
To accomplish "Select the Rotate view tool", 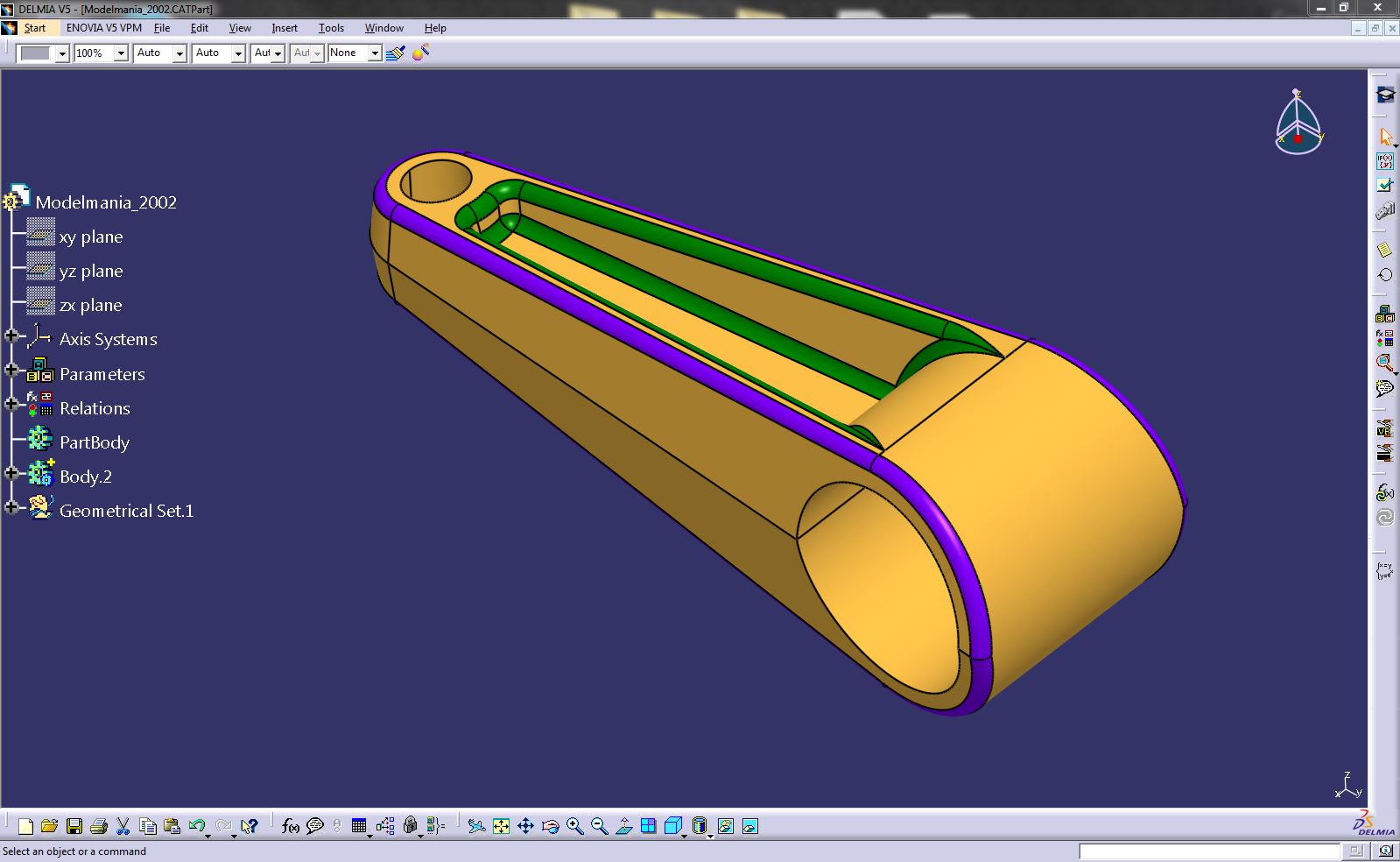I will (x=550, y=826).
